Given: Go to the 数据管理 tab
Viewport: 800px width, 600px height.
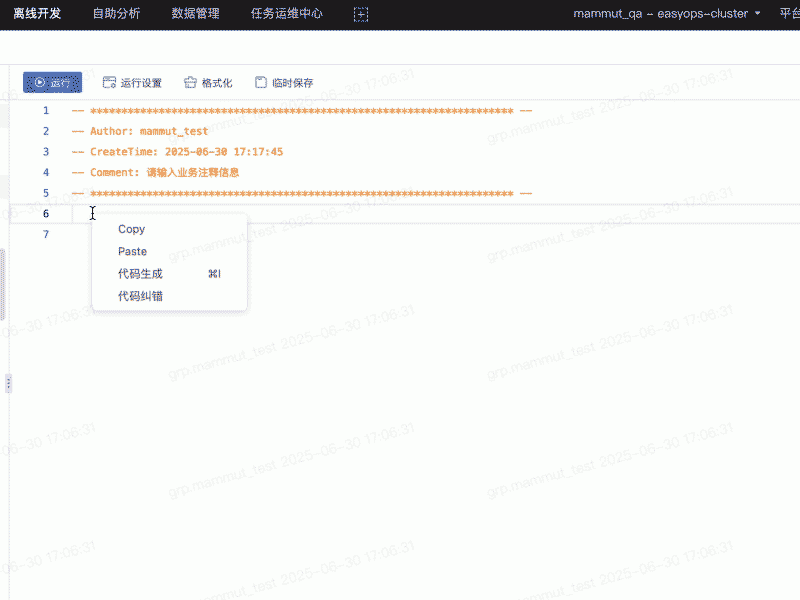Looking at the screenshot, I should tap(195, 14).
